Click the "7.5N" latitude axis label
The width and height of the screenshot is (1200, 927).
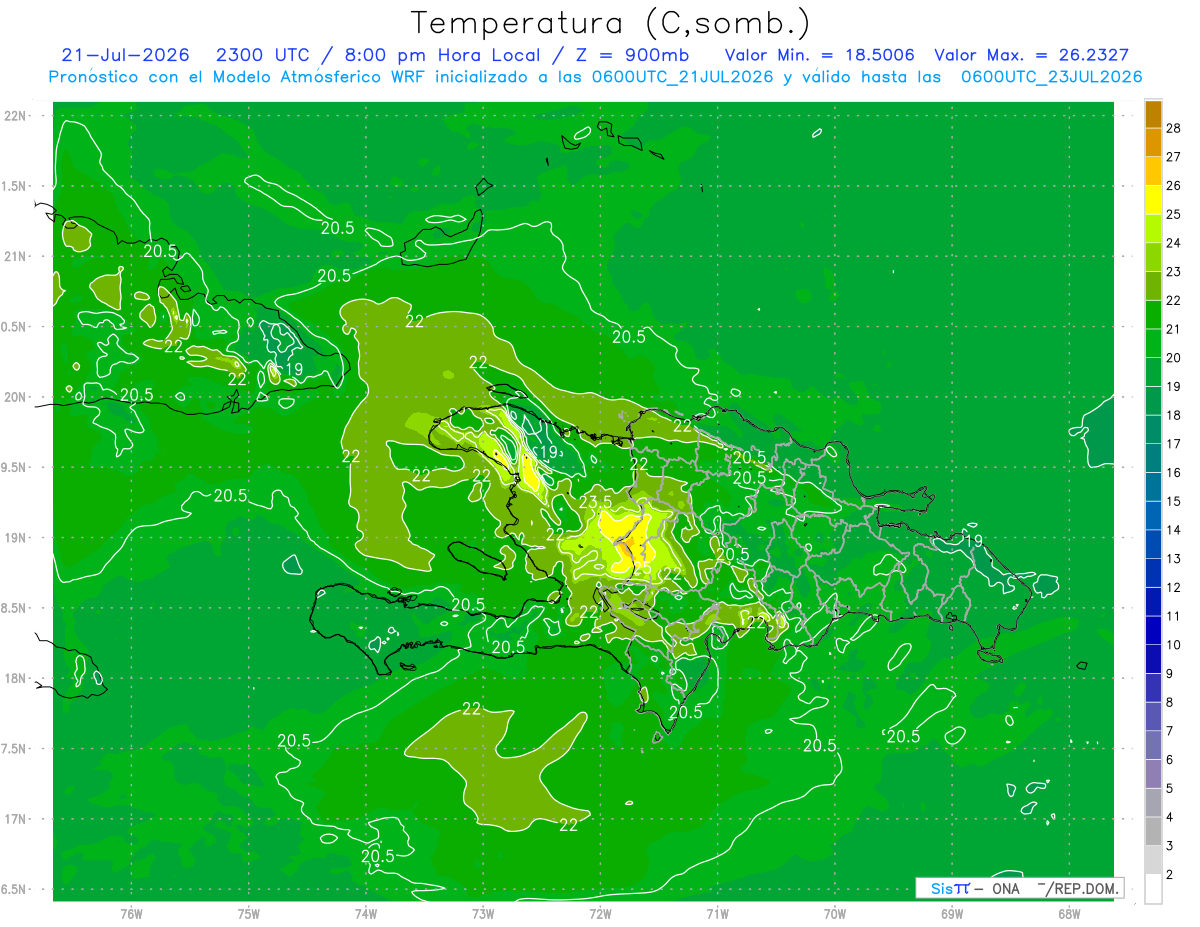14,749
